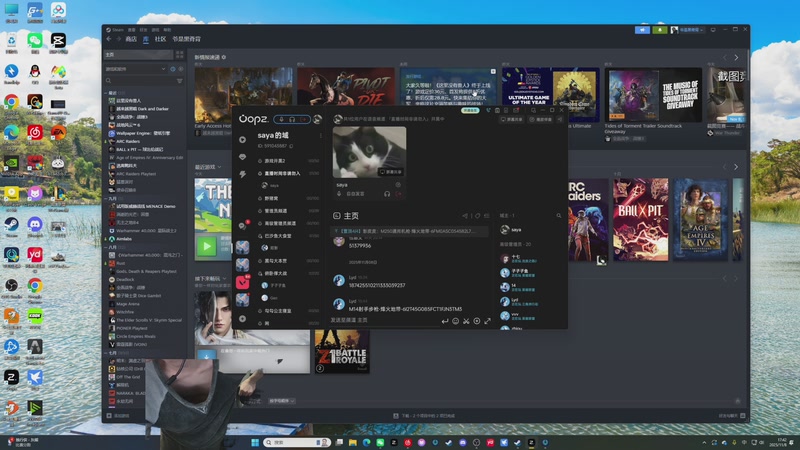This screenshot has height=450, width=800.
Task: Click Oopz top-right search icon
Action: (533, 110)
